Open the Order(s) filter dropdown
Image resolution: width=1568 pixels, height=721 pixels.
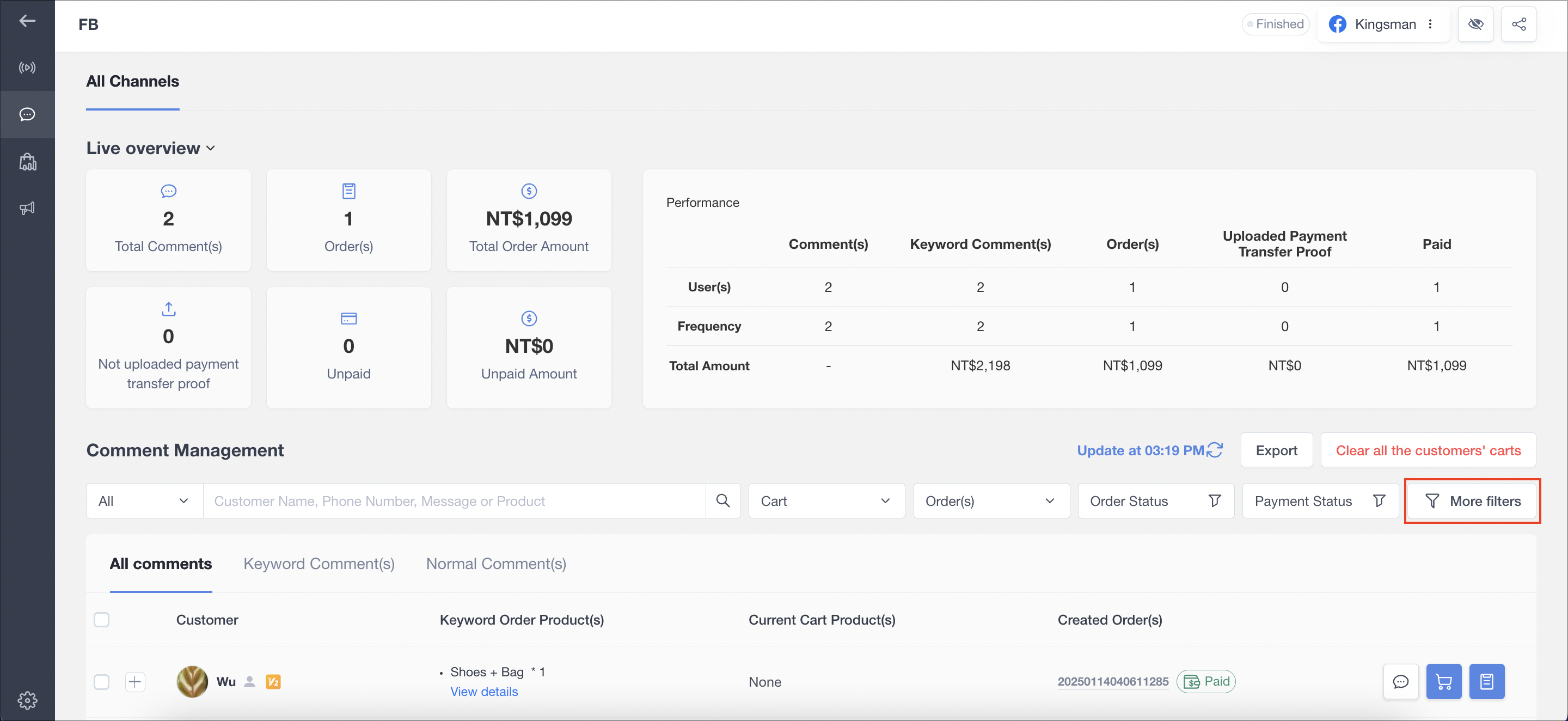point(991,500)
